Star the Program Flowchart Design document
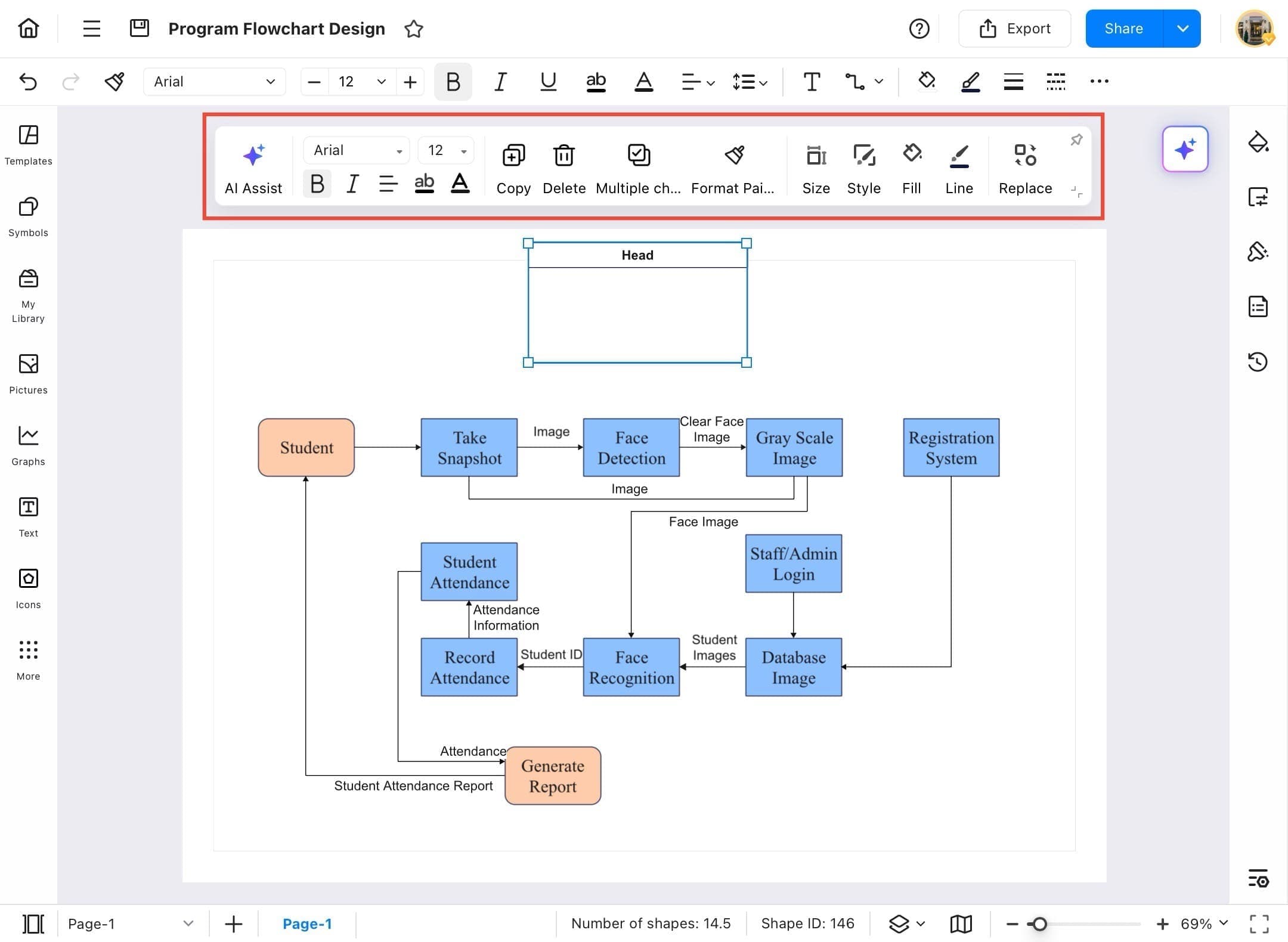 point(413,29)
